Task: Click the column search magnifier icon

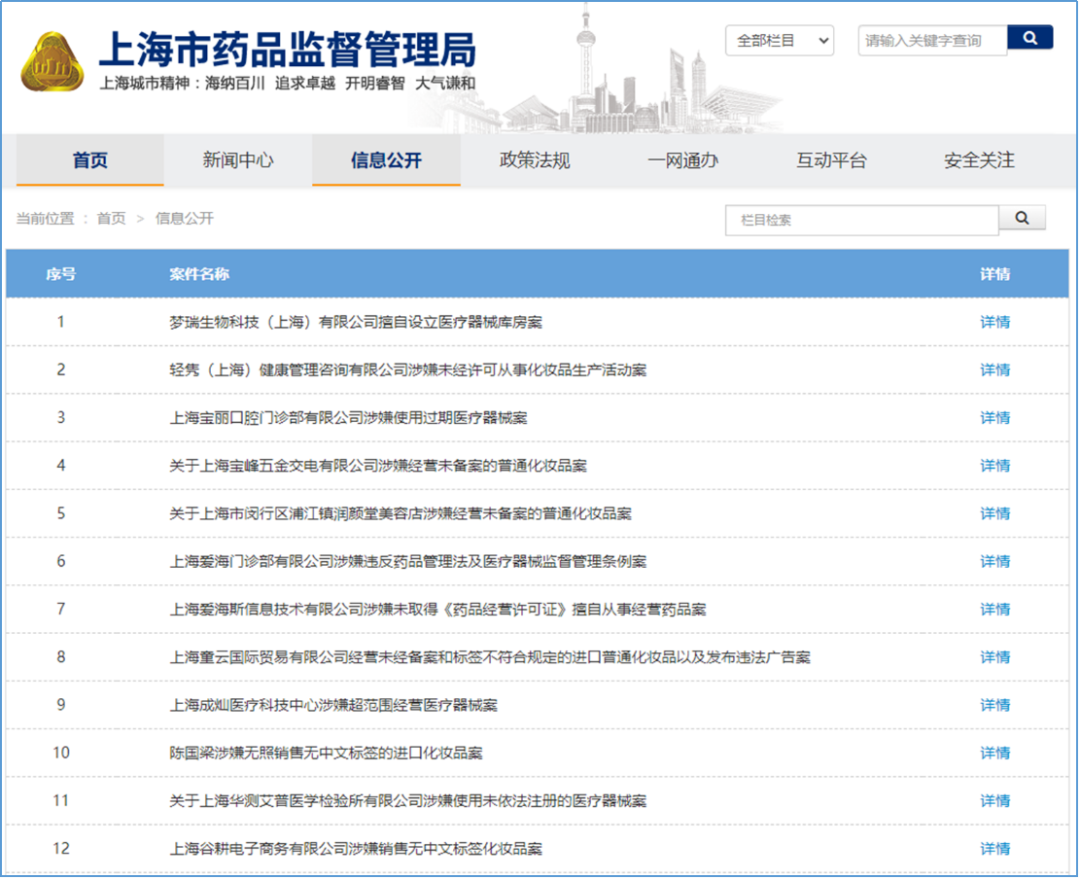Action: coord(1022,218)
